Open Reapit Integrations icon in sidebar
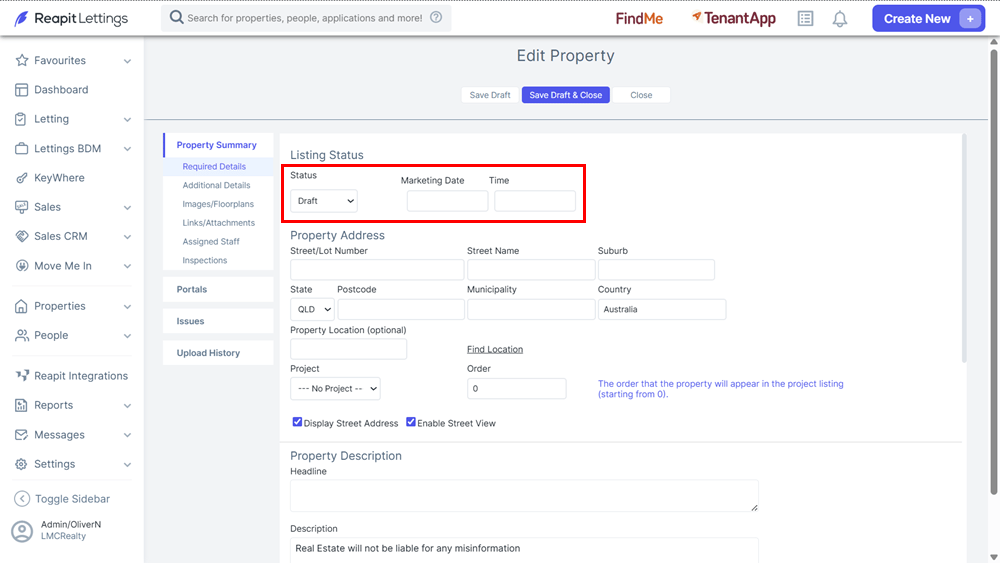This screenshot has width=1000, height=563. tap(22, 376)
